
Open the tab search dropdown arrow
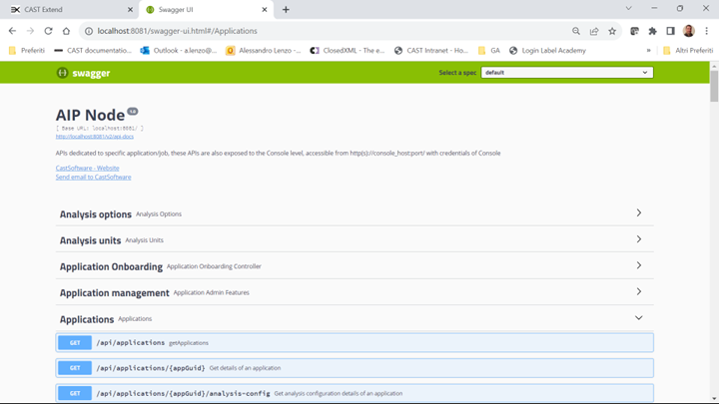(629, 8)
